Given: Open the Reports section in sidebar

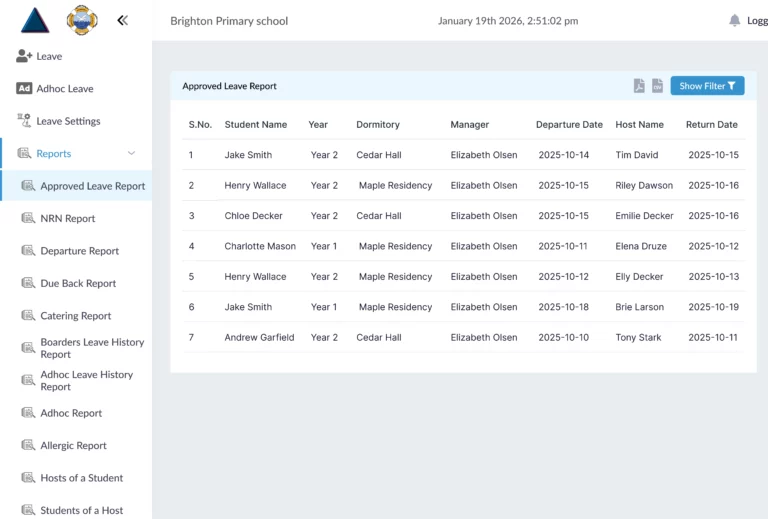Looking at the screenshot, I should coord(54,154).
